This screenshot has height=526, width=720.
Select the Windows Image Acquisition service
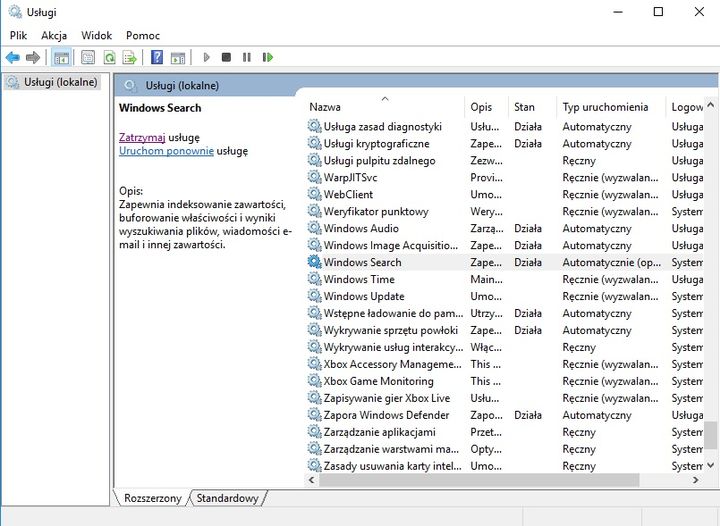point(504,245)
